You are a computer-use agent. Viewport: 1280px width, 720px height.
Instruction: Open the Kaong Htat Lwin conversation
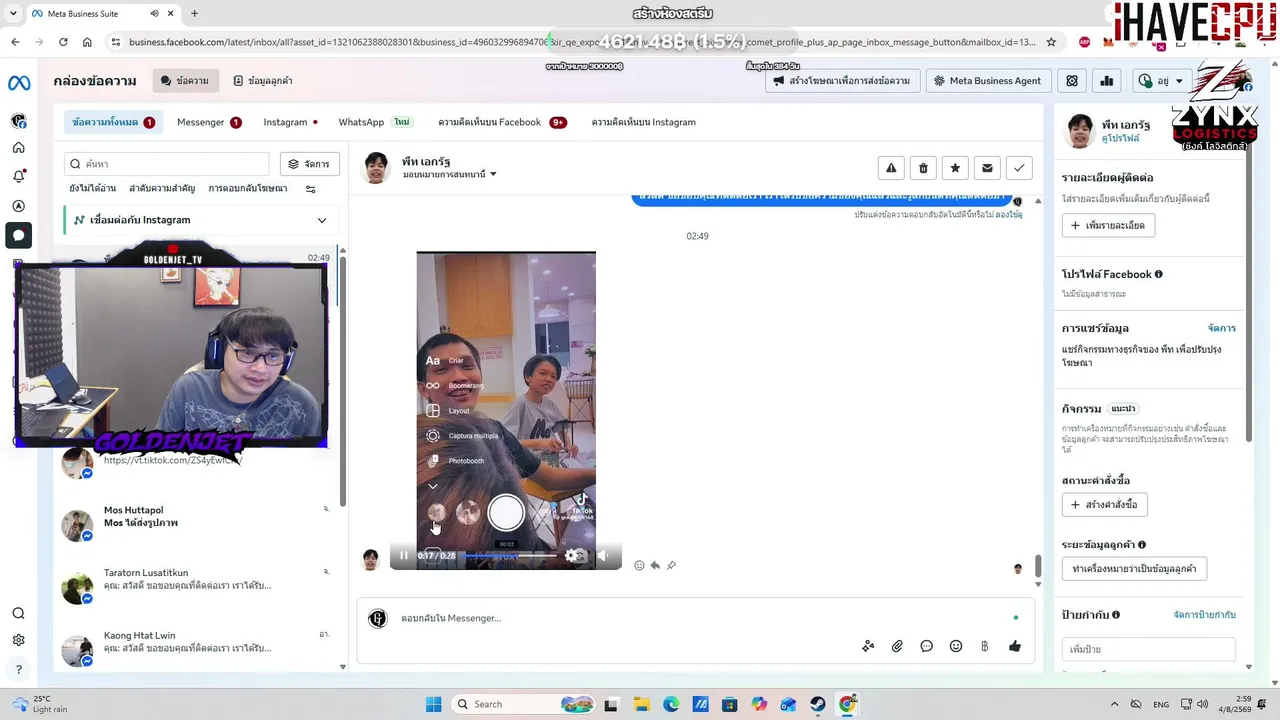(198, 649)
